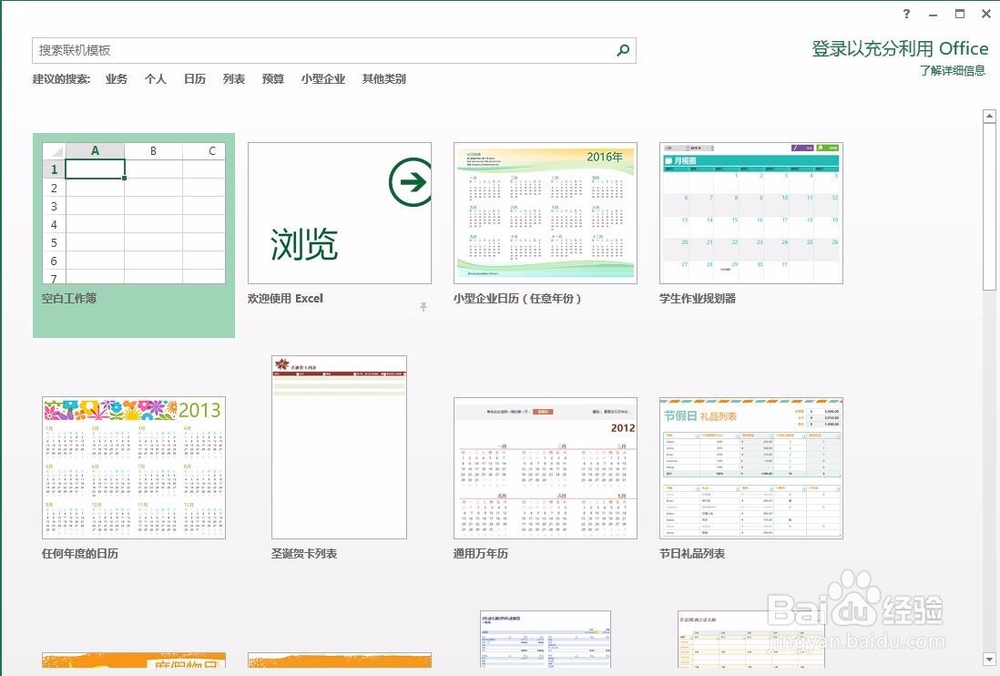Choose the 任何年度的日历 2013 template
1000x676 pixels.
pyautogui.click(x=134, y=468)
